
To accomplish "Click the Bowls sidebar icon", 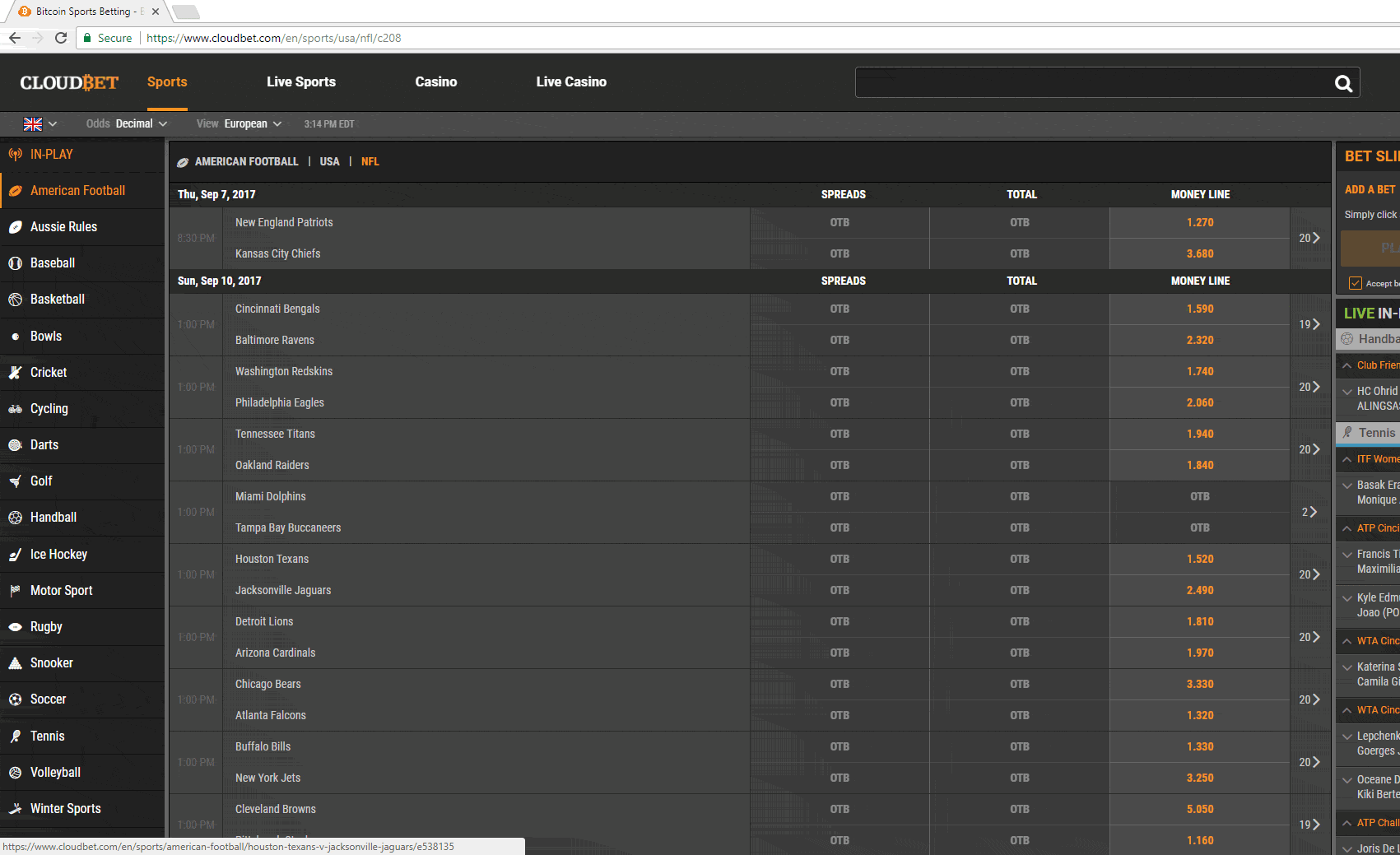I will (x=15, y=337).
